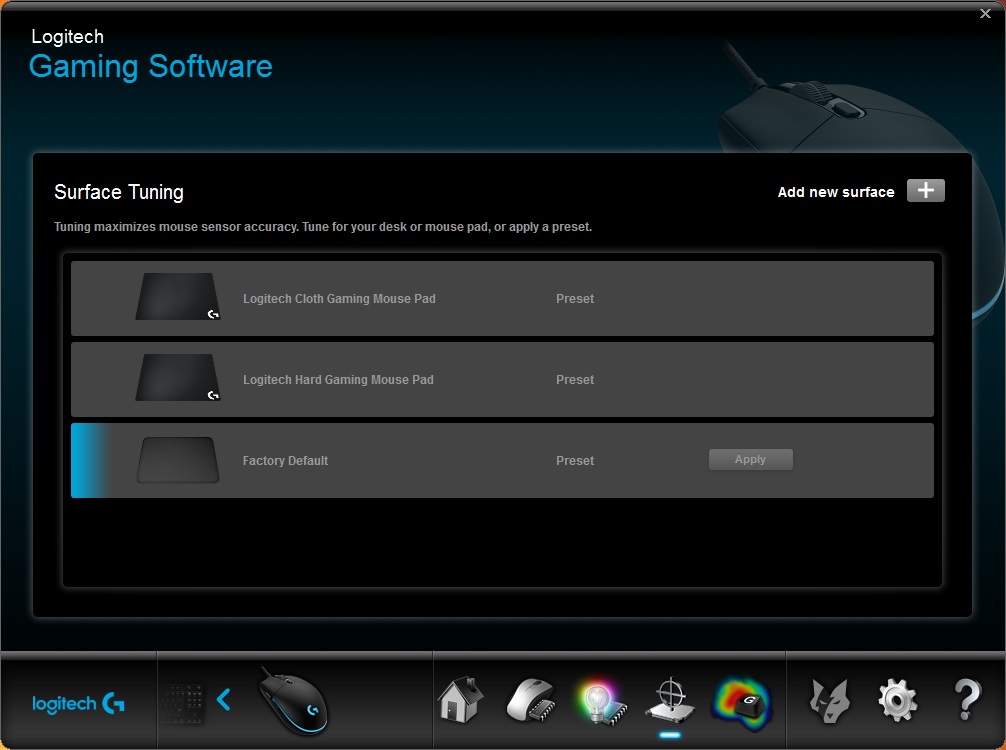The image size is (1006, 750).
Task: Open the Arx Control wolf icon
Action: 830,701
